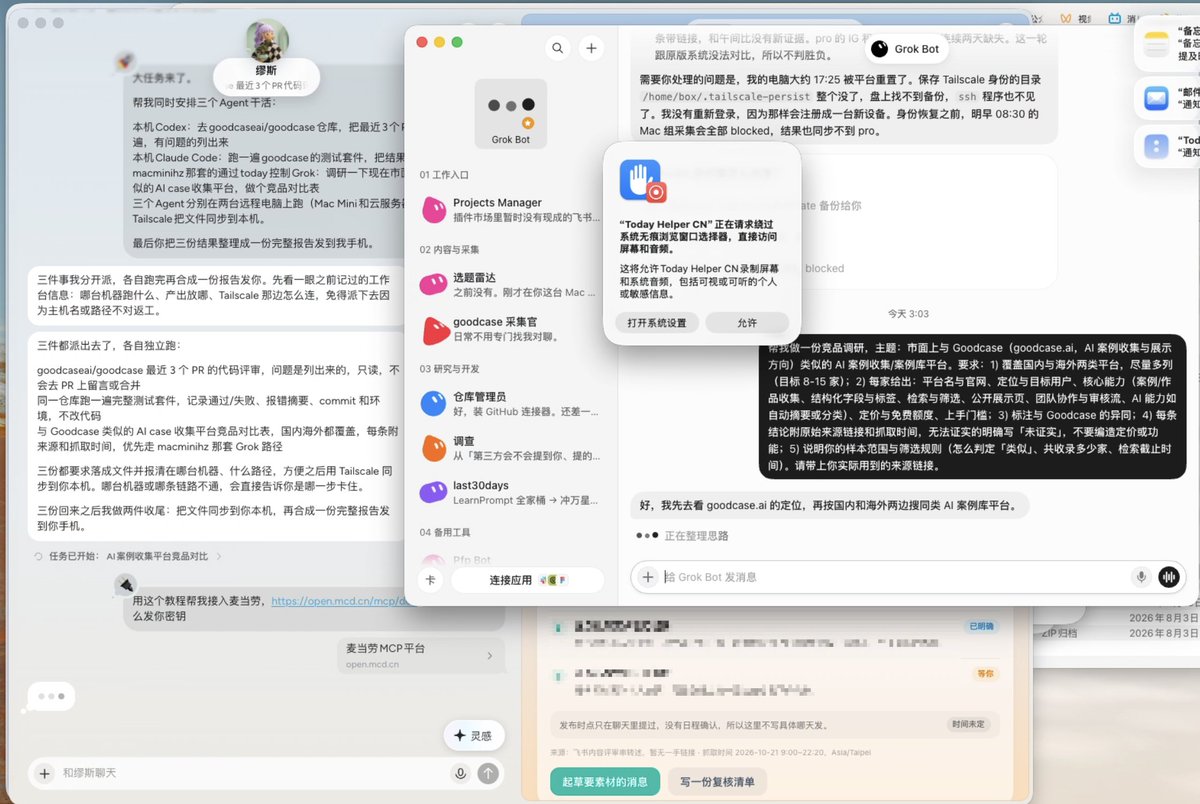Viewport: 1200px width, 804px height.
Task: Open the 调查 conversation
Action: [x=511, y=447]
